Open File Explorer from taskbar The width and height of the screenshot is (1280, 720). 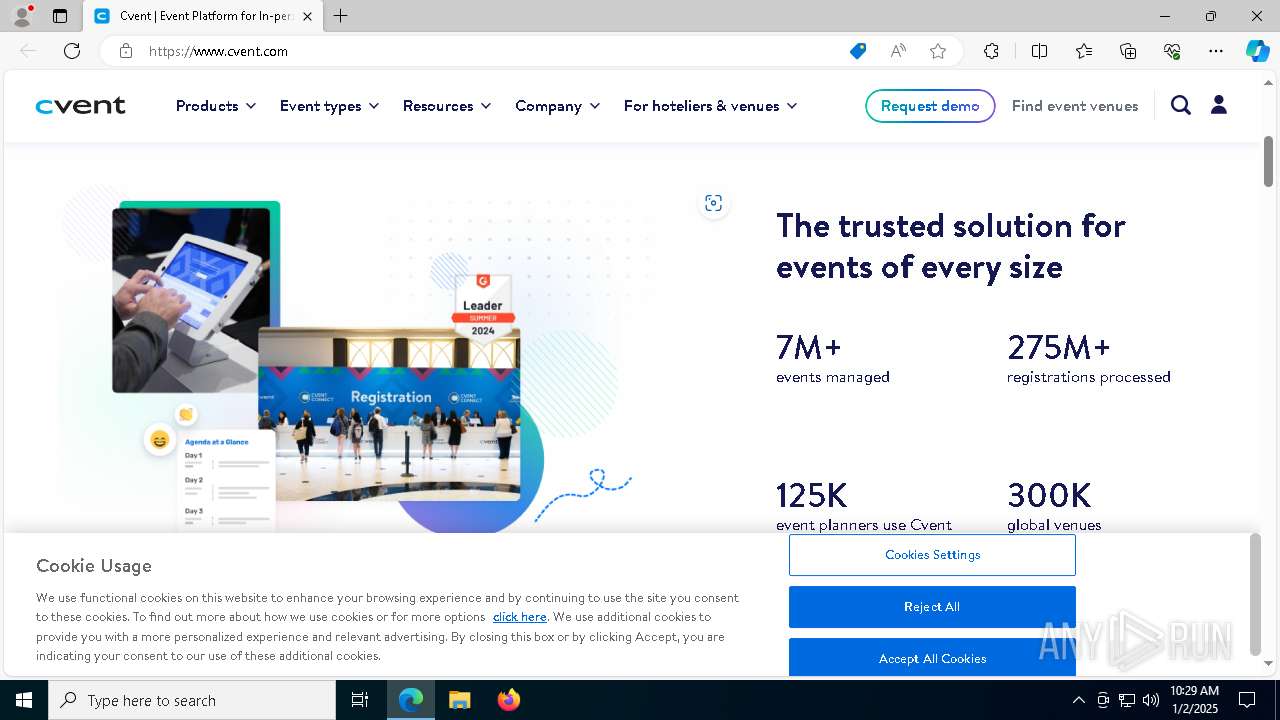tap(459, 700)
